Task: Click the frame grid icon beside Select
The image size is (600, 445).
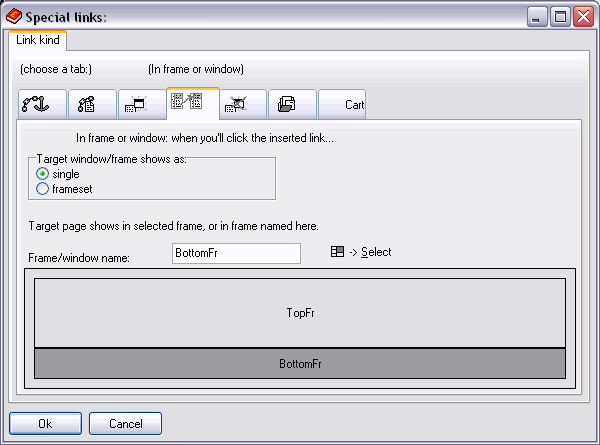Action: pyautogui.click(x=337, y=252)
